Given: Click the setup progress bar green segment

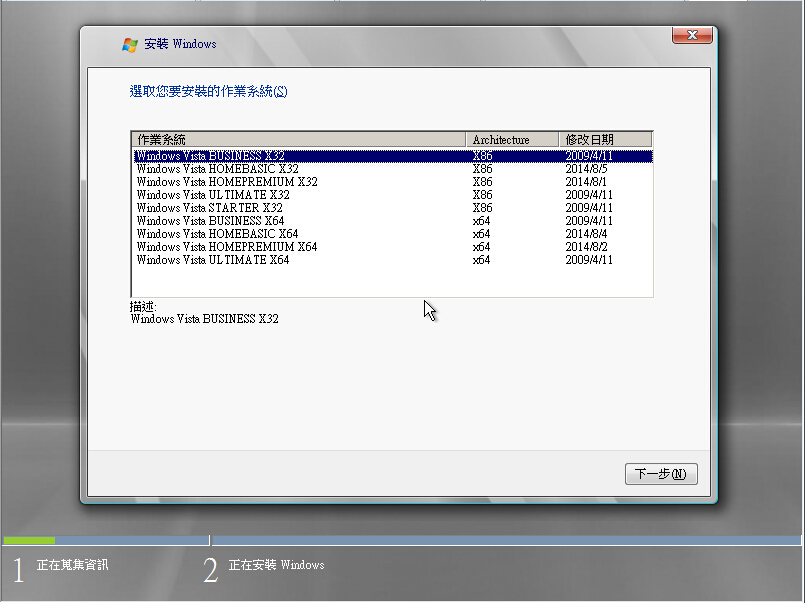Looking at the screenshot, I should [29, 540].
